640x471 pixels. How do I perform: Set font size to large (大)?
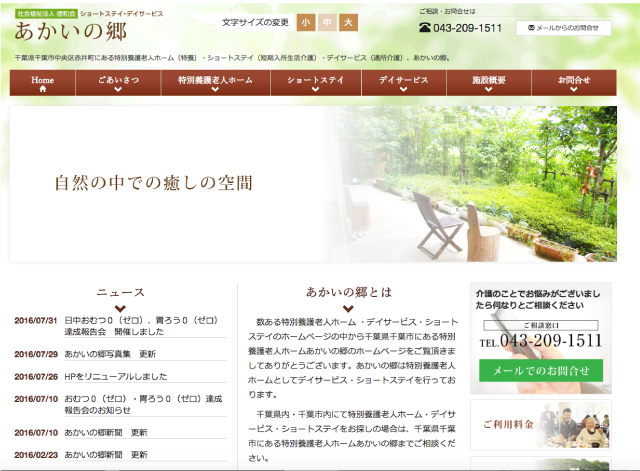click(x=348, y=22)
